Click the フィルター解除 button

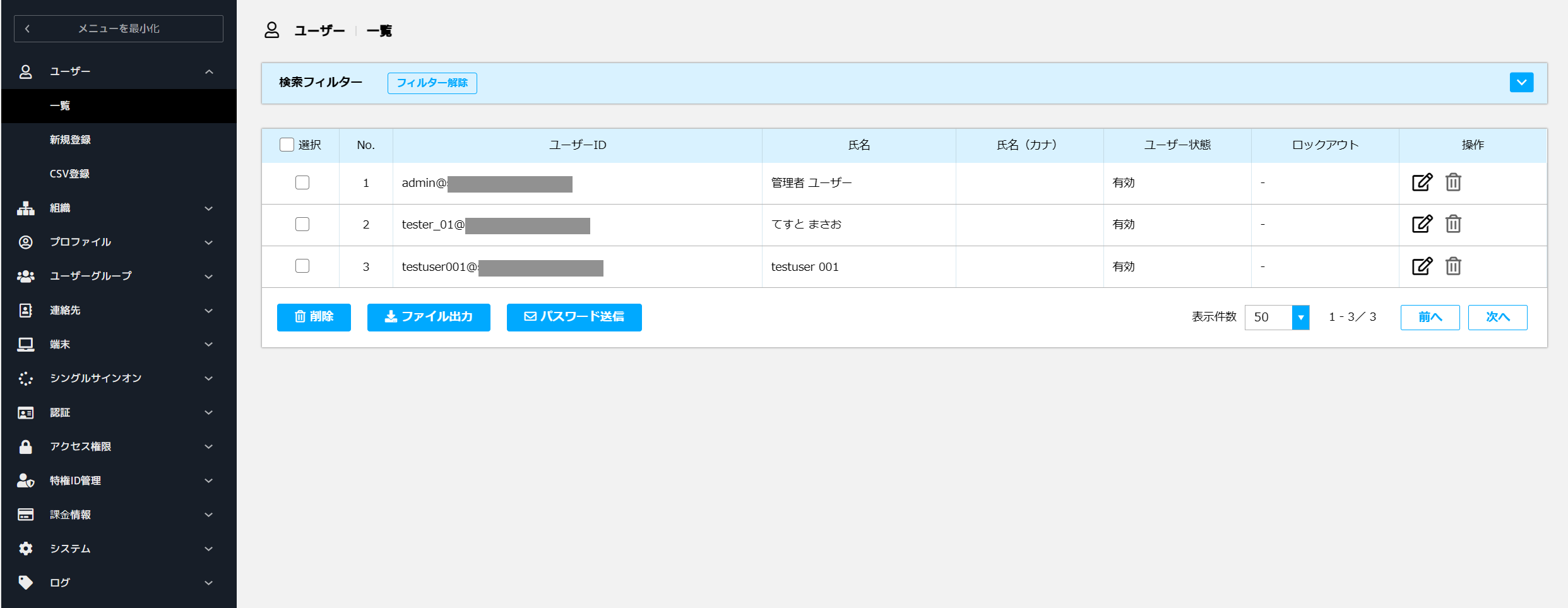click(x=432, y=83)
